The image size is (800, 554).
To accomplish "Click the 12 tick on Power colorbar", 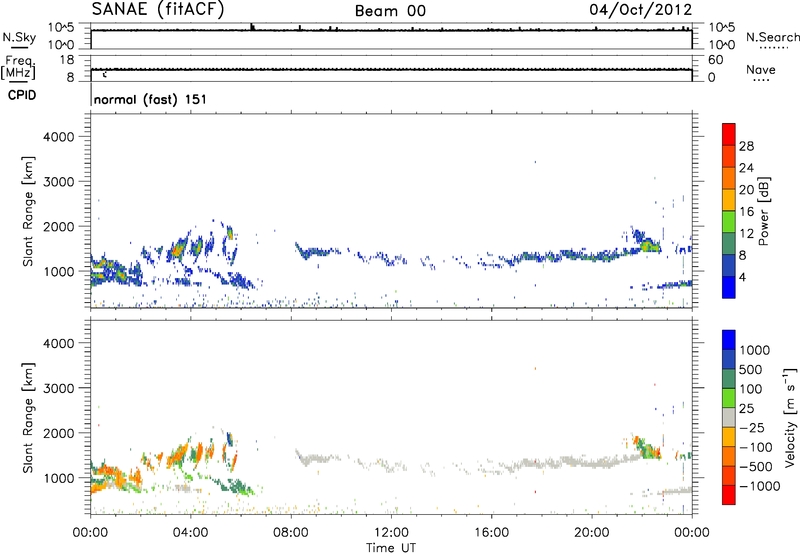I will point(746,234).
